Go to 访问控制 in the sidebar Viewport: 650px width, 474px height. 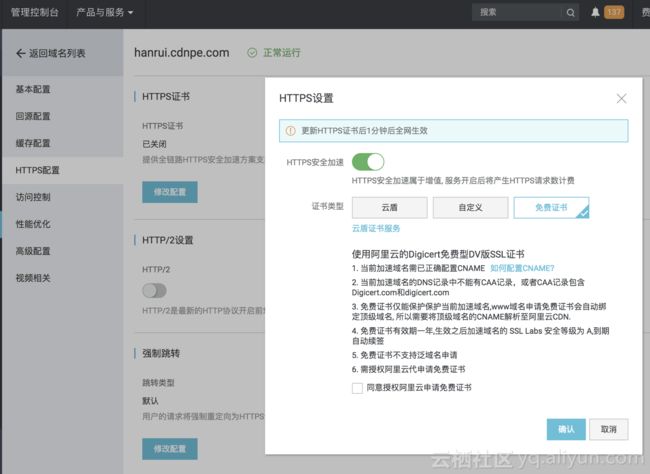(33, 197)
